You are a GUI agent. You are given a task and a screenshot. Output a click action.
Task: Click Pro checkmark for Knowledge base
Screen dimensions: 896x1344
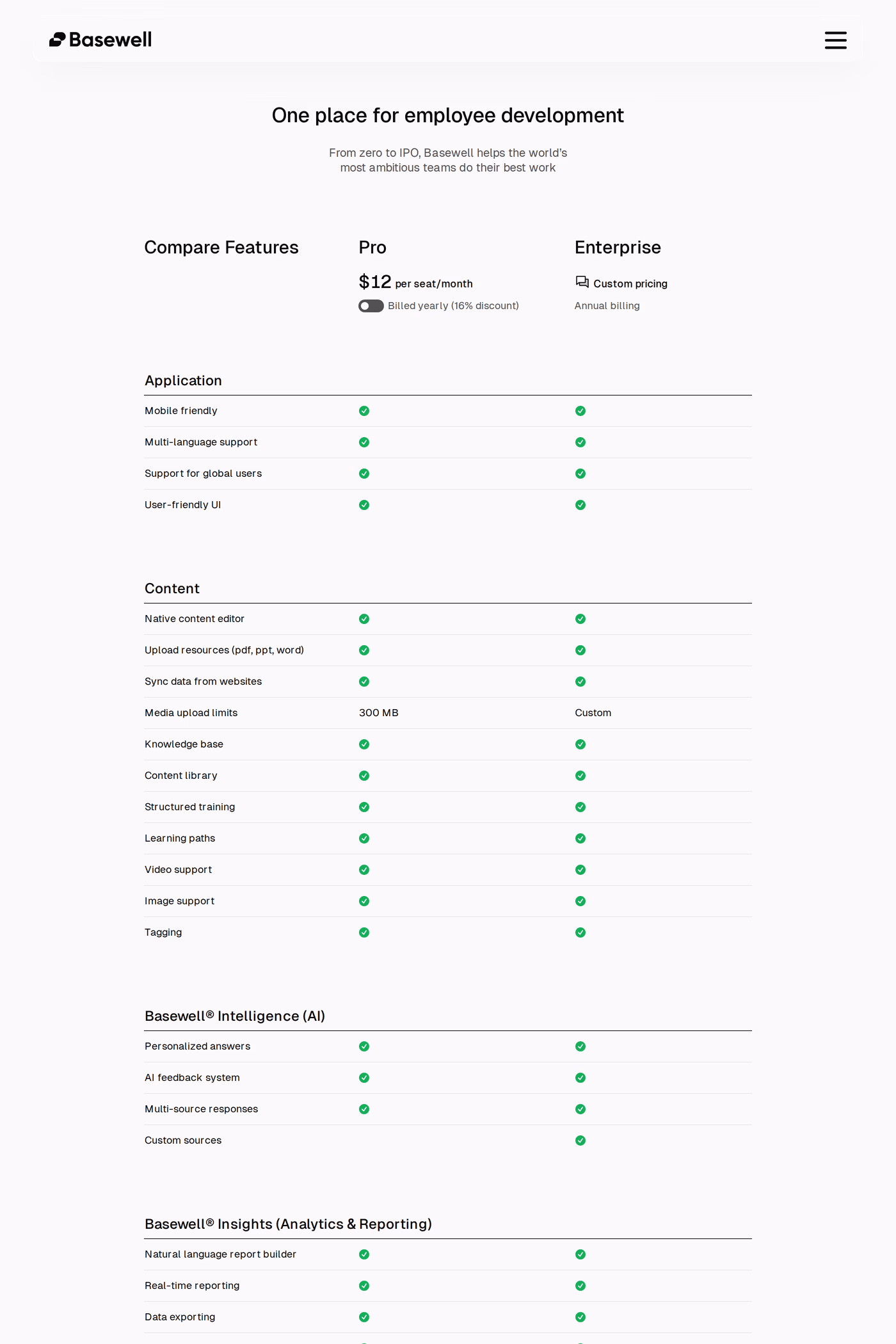click(364, 744)
